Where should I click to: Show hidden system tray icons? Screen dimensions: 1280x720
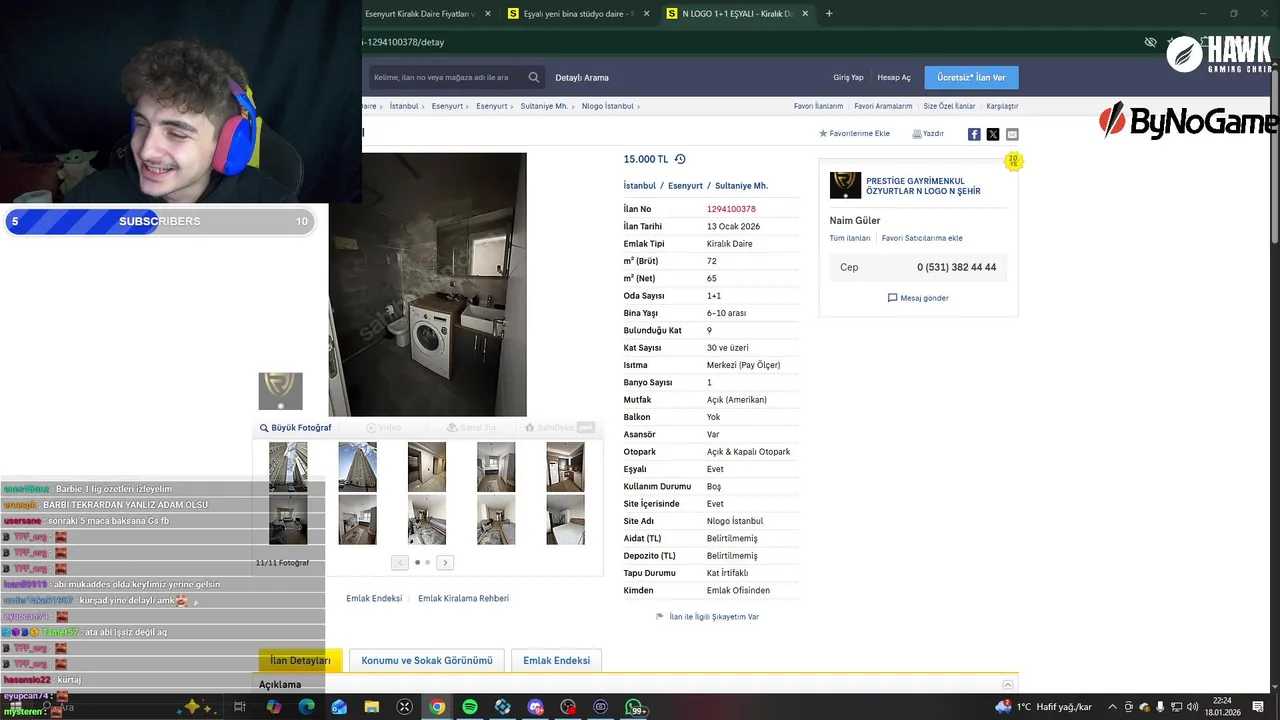[x=1112, y=707]
